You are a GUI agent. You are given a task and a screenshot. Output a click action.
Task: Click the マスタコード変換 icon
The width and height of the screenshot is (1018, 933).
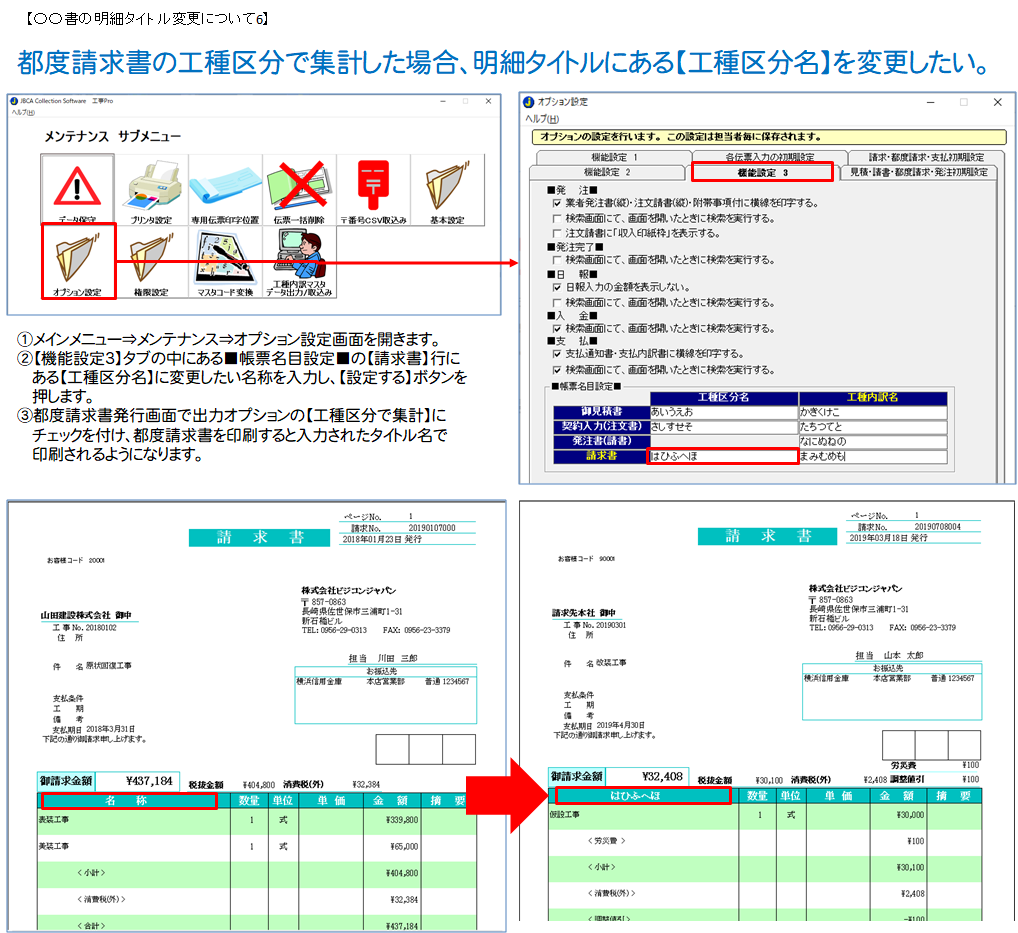point(225,261)
